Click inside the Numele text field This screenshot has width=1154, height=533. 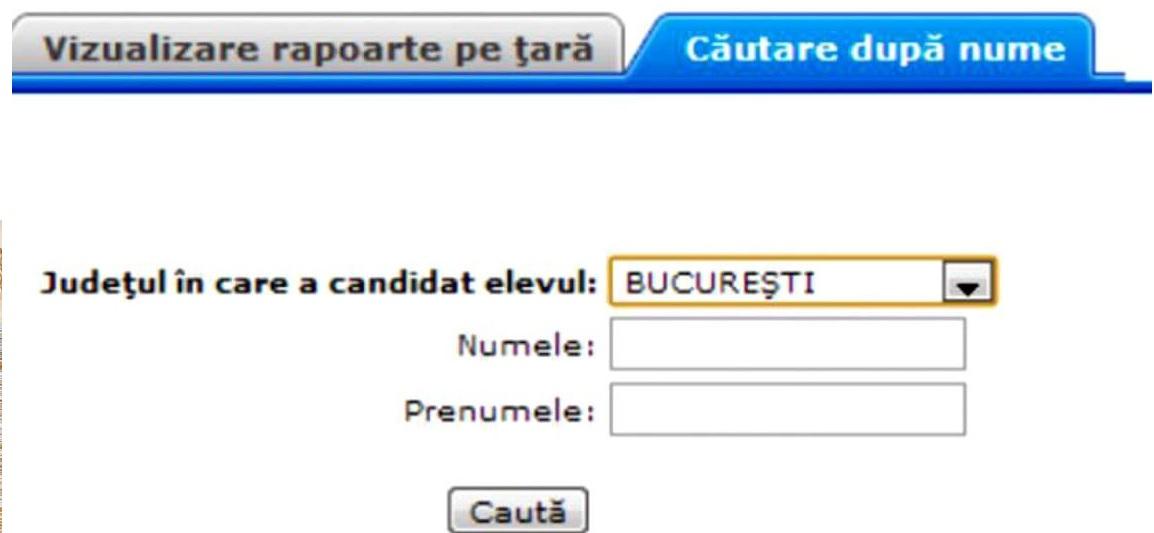click(787, 346)
